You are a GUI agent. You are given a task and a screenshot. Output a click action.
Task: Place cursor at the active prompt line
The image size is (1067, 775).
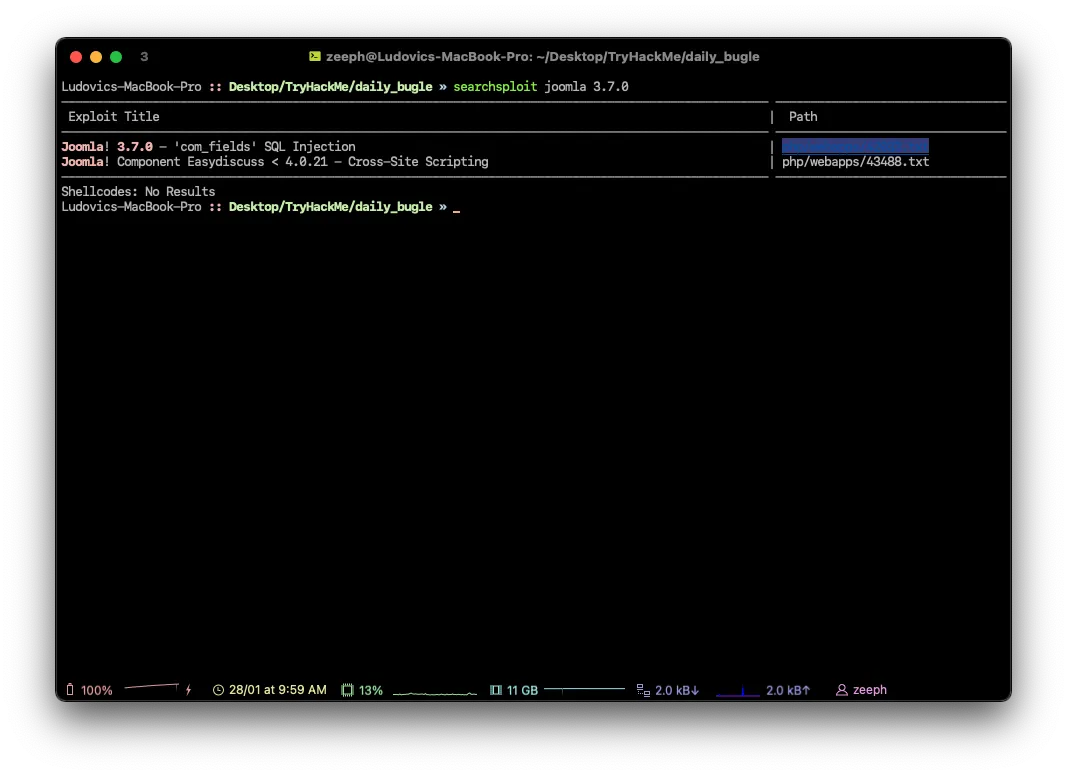(x=457, y=207)
